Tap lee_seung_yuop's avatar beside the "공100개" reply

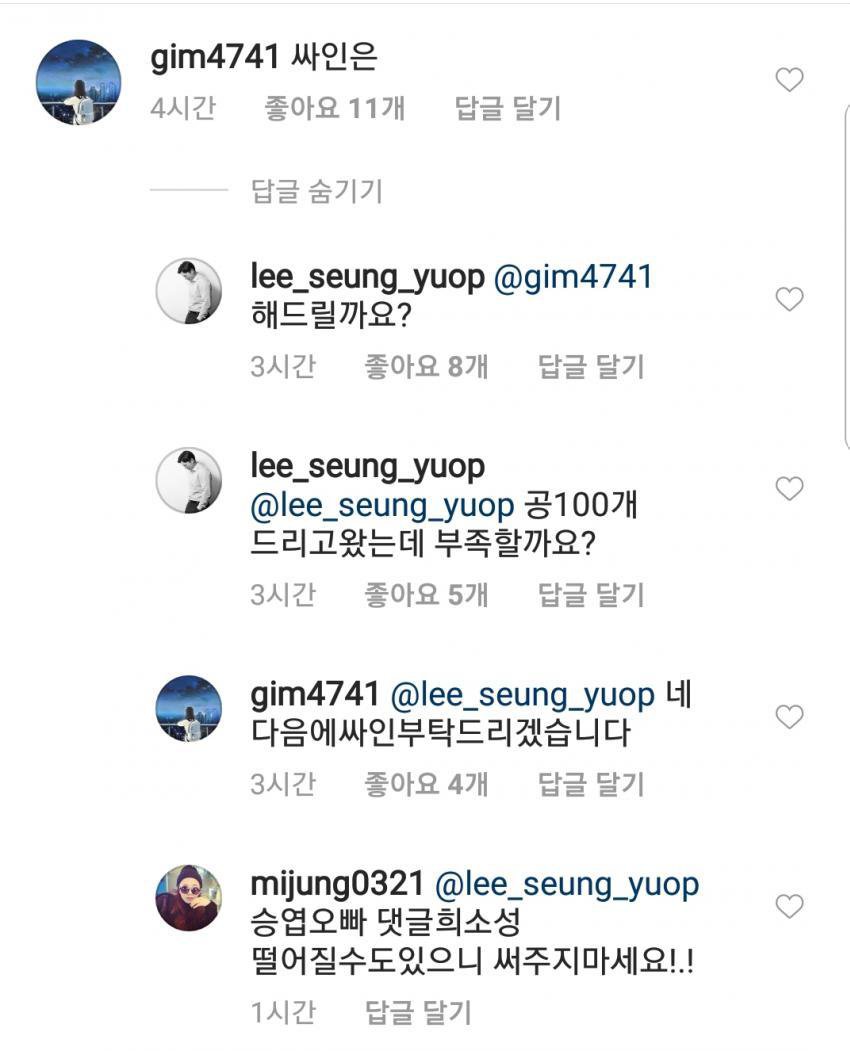[189, 480]
